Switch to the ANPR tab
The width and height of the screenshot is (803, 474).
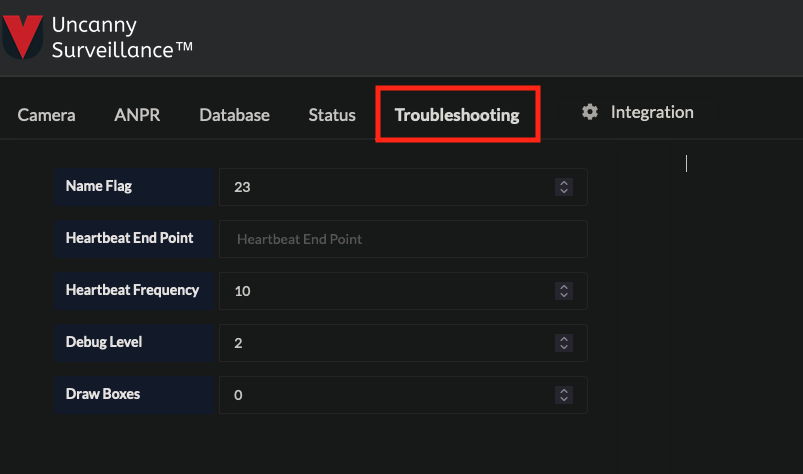pos(137,115)
